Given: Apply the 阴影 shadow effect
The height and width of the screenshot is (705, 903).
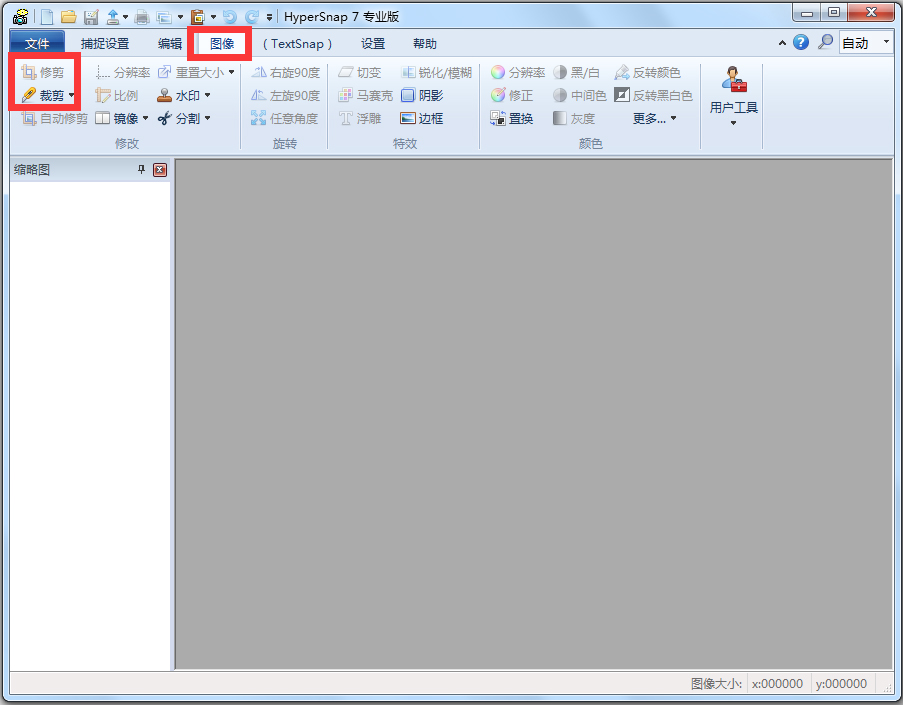Looking at the screenshot, I should (x=422, y=96).
